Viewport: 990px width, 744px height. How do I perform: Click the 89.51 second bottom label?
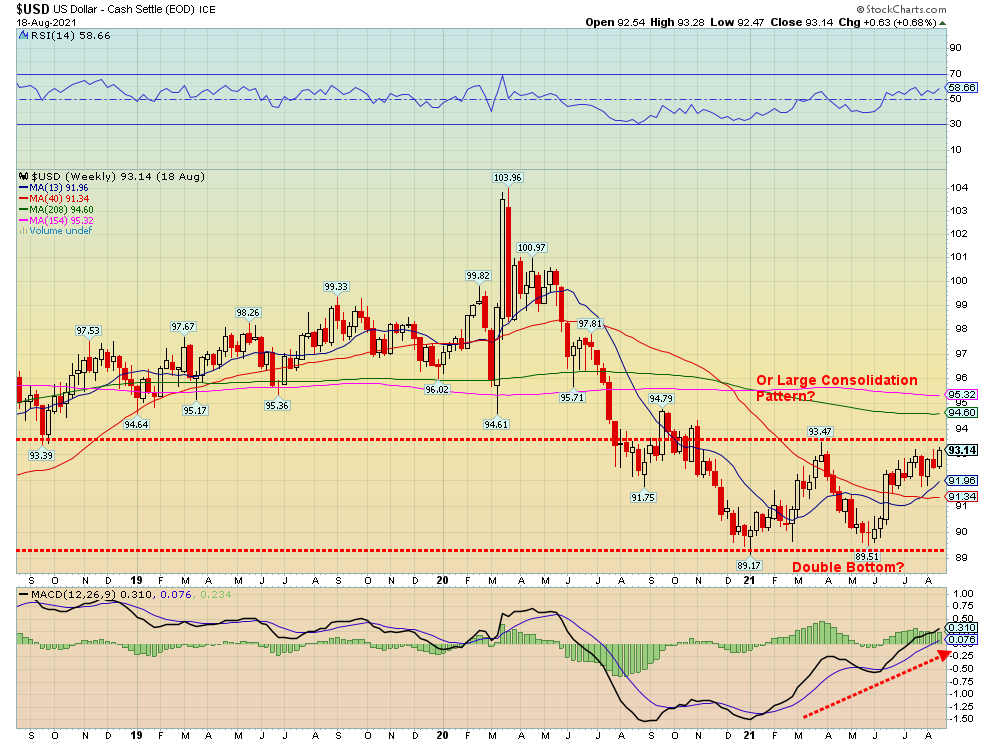pos(866,556)
